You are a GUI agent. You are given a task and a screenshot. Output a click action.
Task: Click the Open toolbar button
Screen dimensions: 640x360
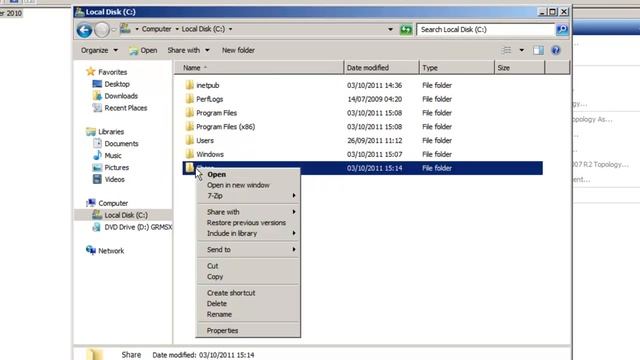point(143,50)
